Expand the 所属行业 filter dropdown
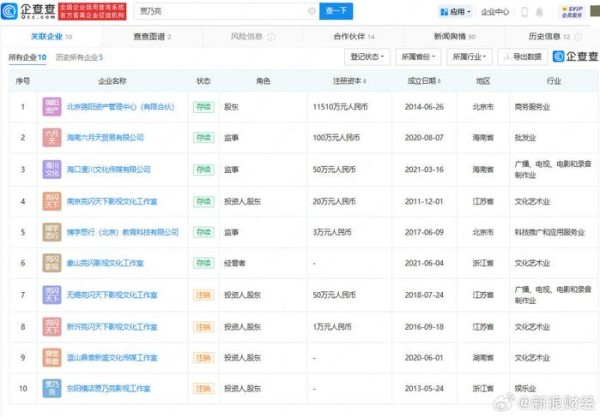 click(x=469, y=57)
